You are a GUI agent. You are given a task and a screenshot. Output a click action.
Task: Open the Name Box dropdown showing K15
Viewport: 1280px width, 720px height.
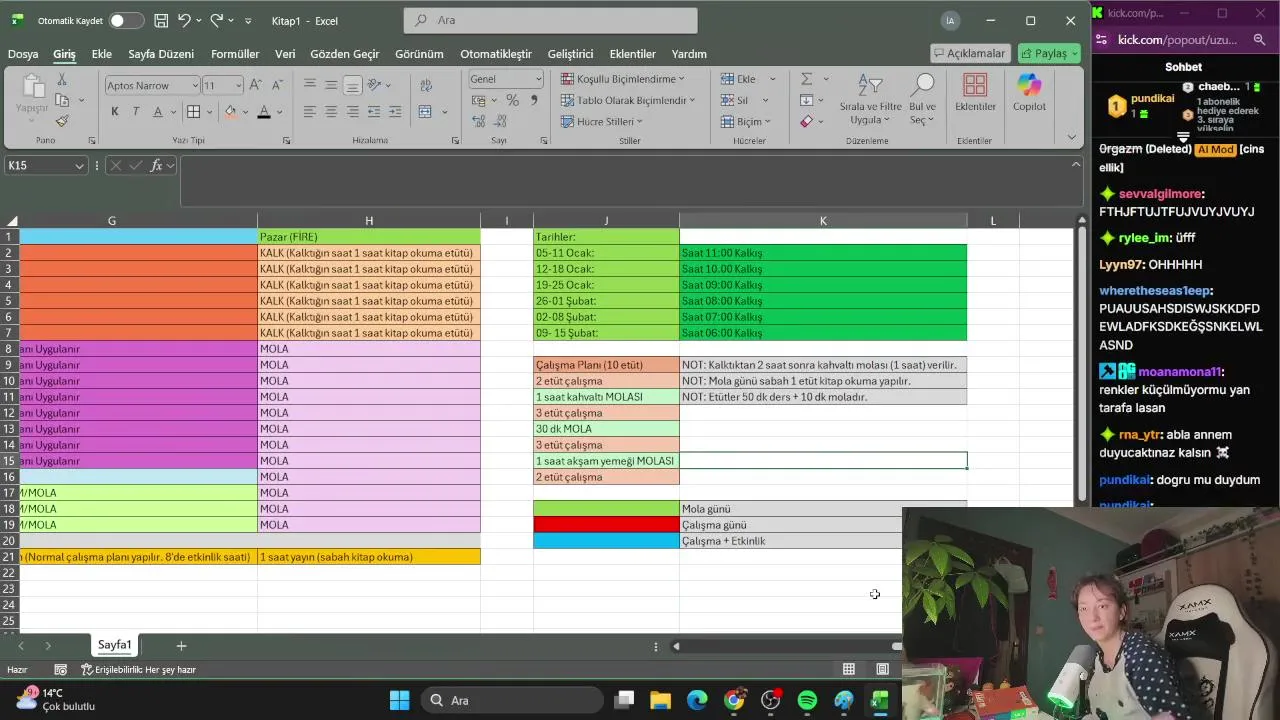point(79,166)
